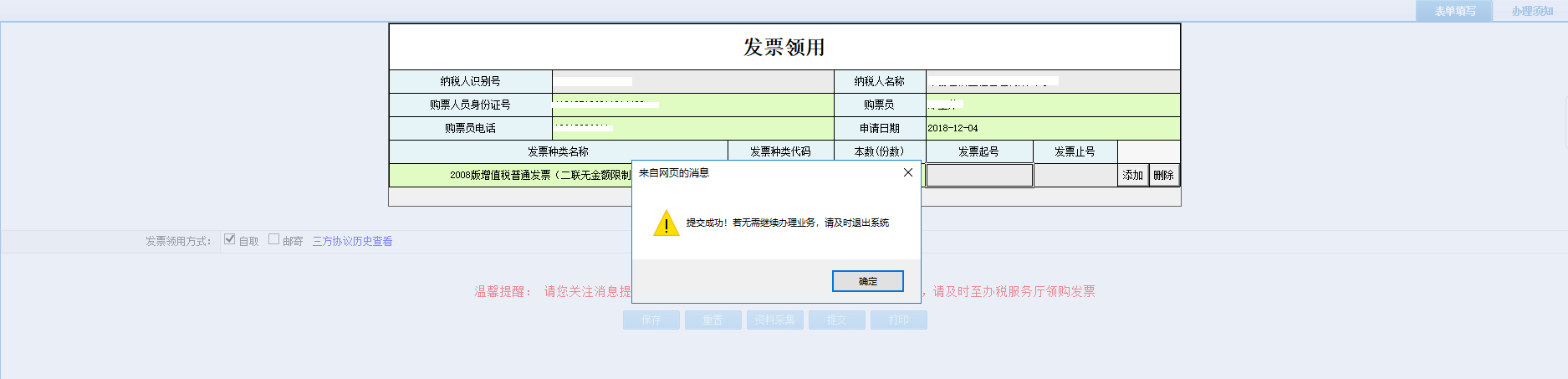Close the 来自网页的消息 dialog with X
This screenshot has height=379, width=1568.
pos(907,172)
